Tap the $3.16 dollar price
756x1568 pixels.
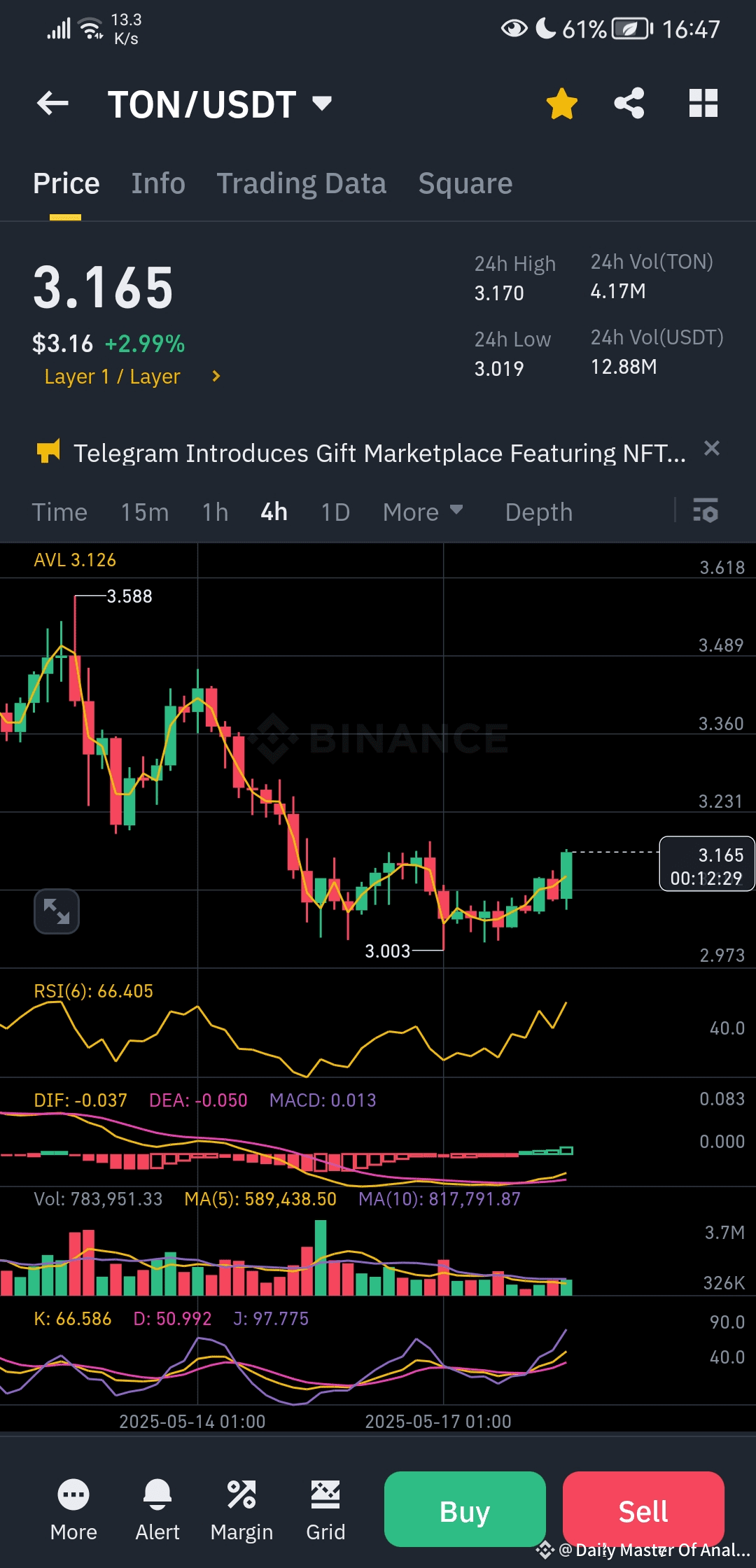(x=62, y=344)
